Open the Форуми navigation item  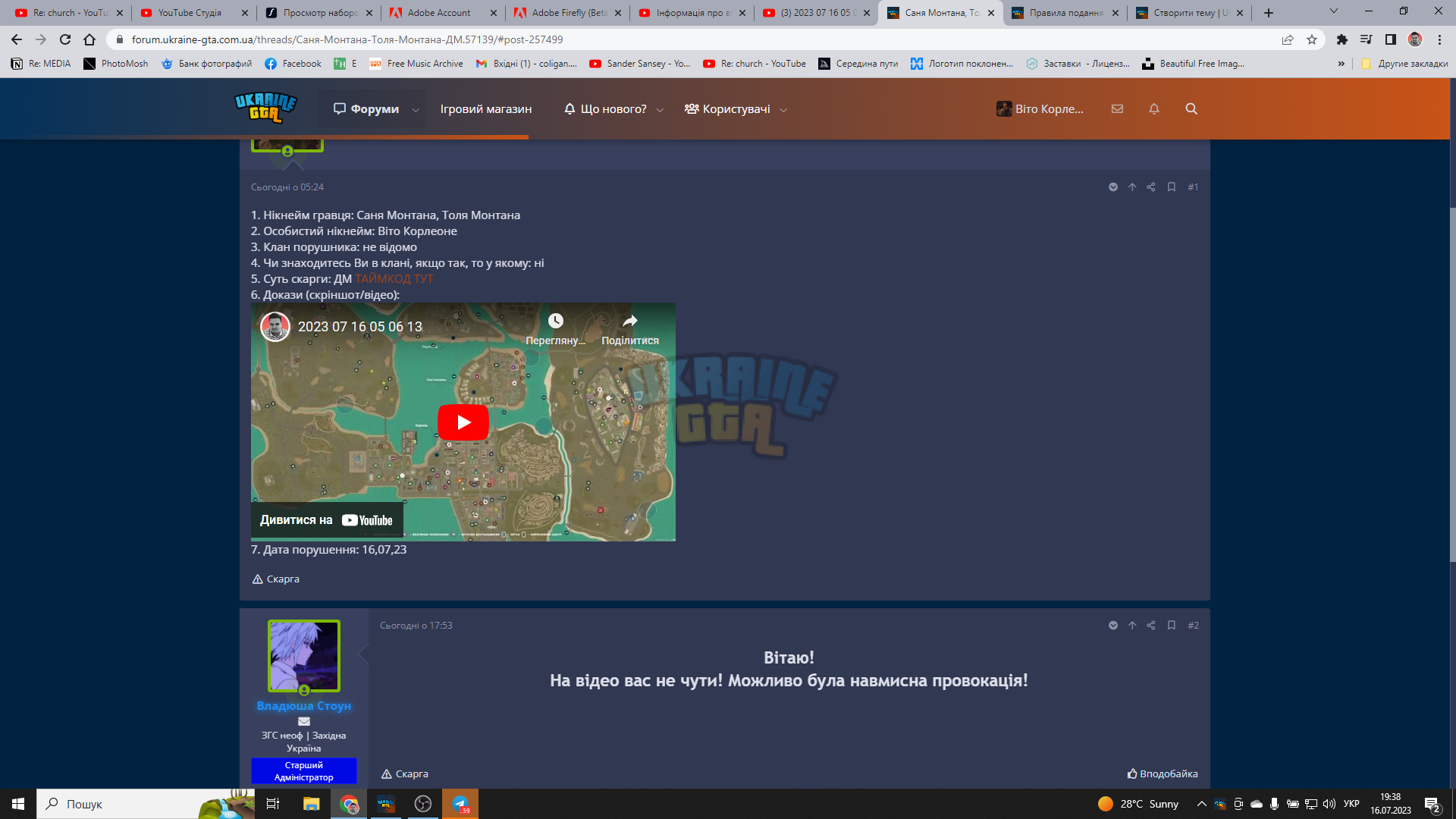367,109
